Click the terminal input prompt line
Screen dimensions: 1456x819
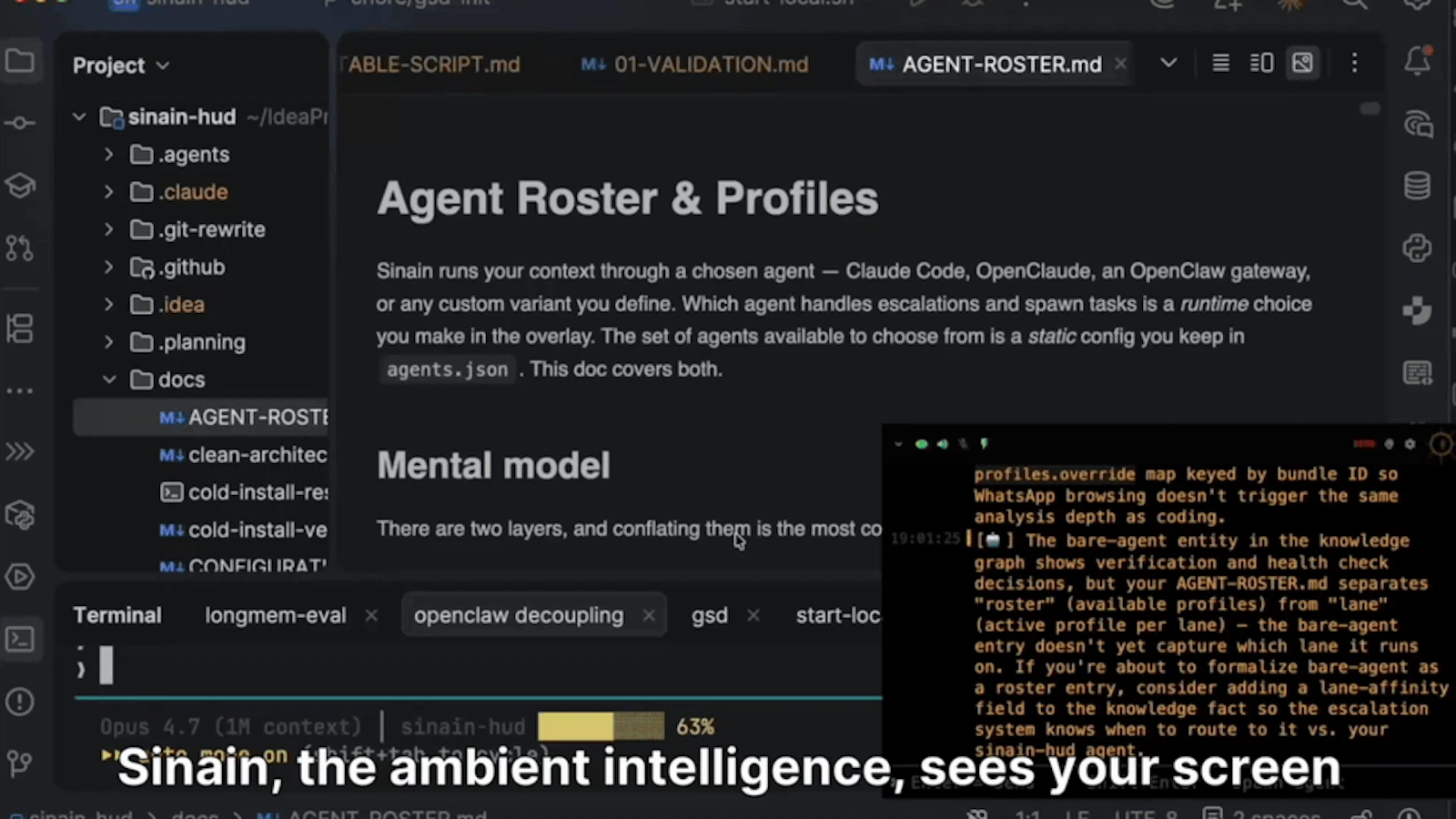(478, 666)
